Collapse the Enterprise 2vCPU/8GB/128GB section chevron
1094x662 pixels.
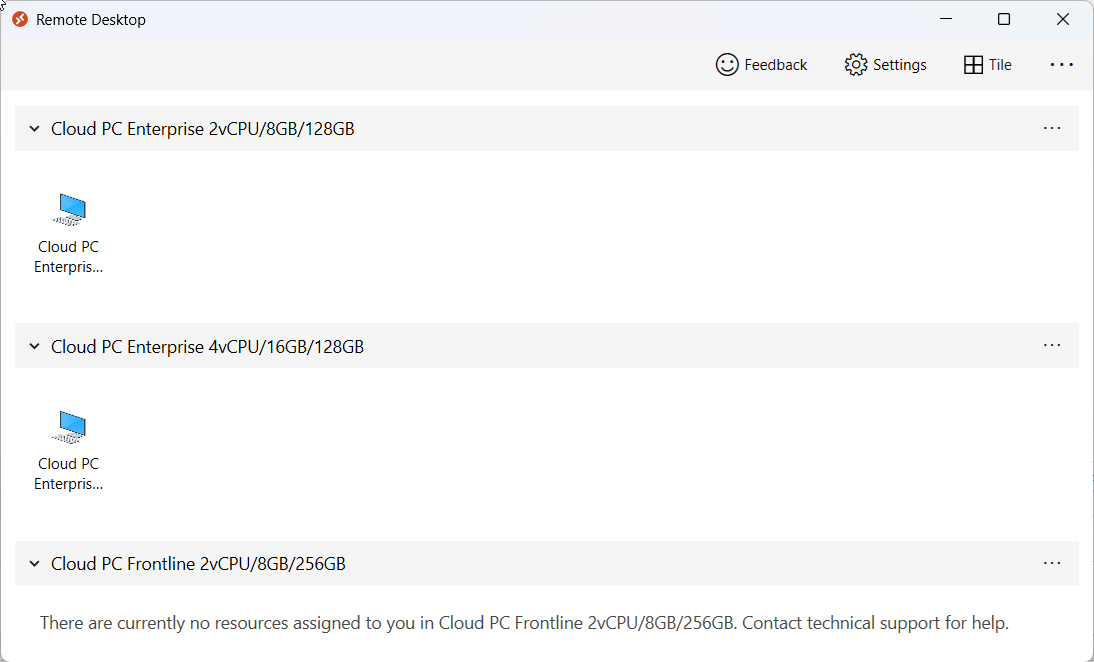click(x=34, y=129)
